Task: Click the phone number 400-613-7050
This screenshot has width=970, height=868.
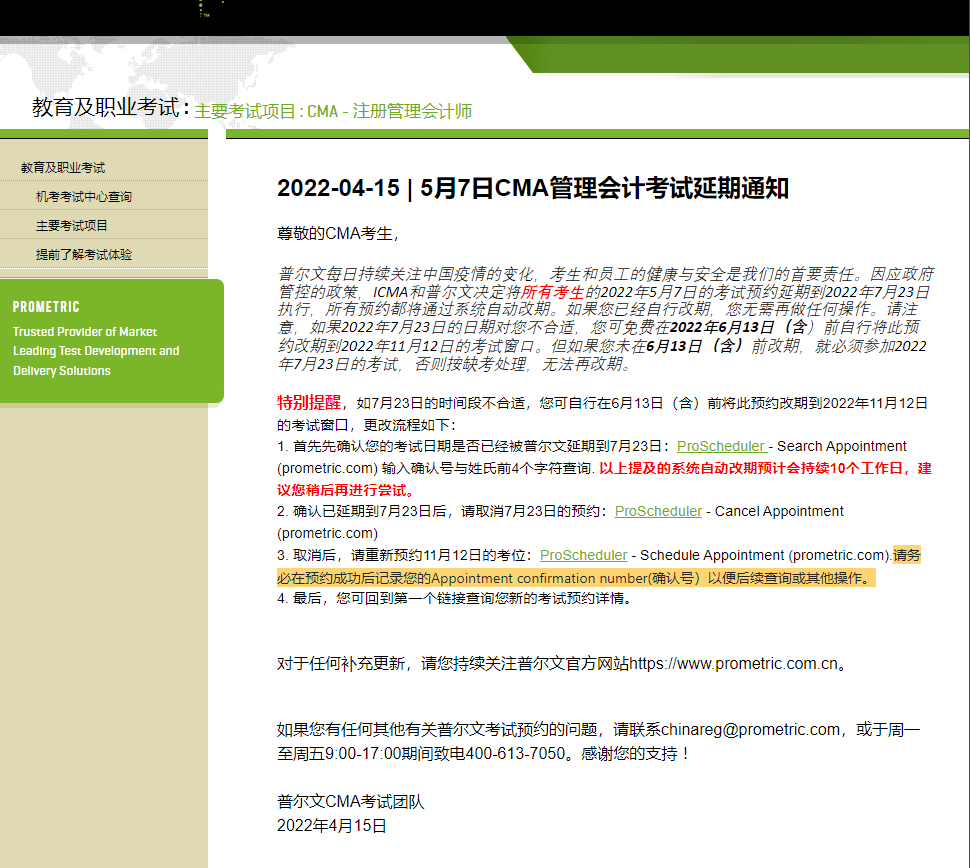Action: click(x=515, y=754)
